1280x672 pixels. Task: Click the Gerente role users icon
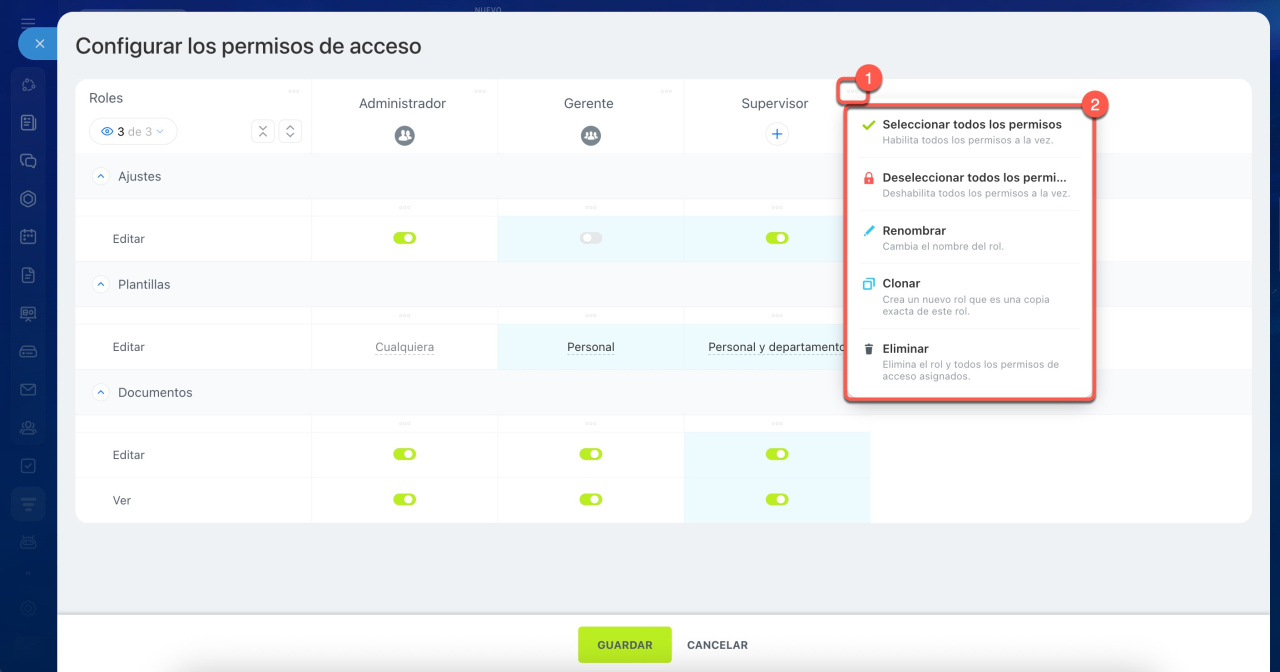point(591,135)
